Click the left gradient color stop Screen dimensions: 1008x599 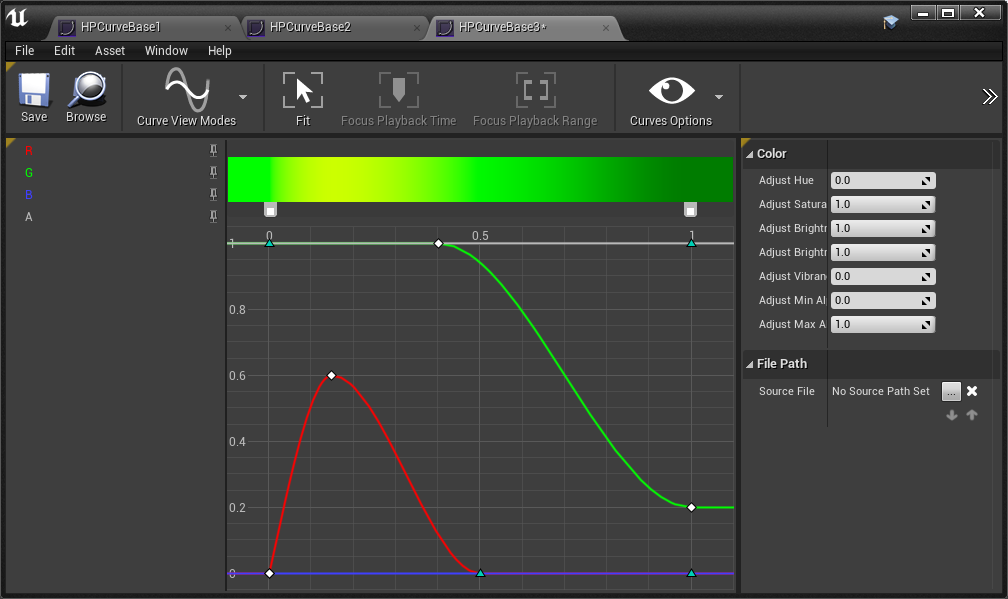pyautogui.click(x=271, y=210)
